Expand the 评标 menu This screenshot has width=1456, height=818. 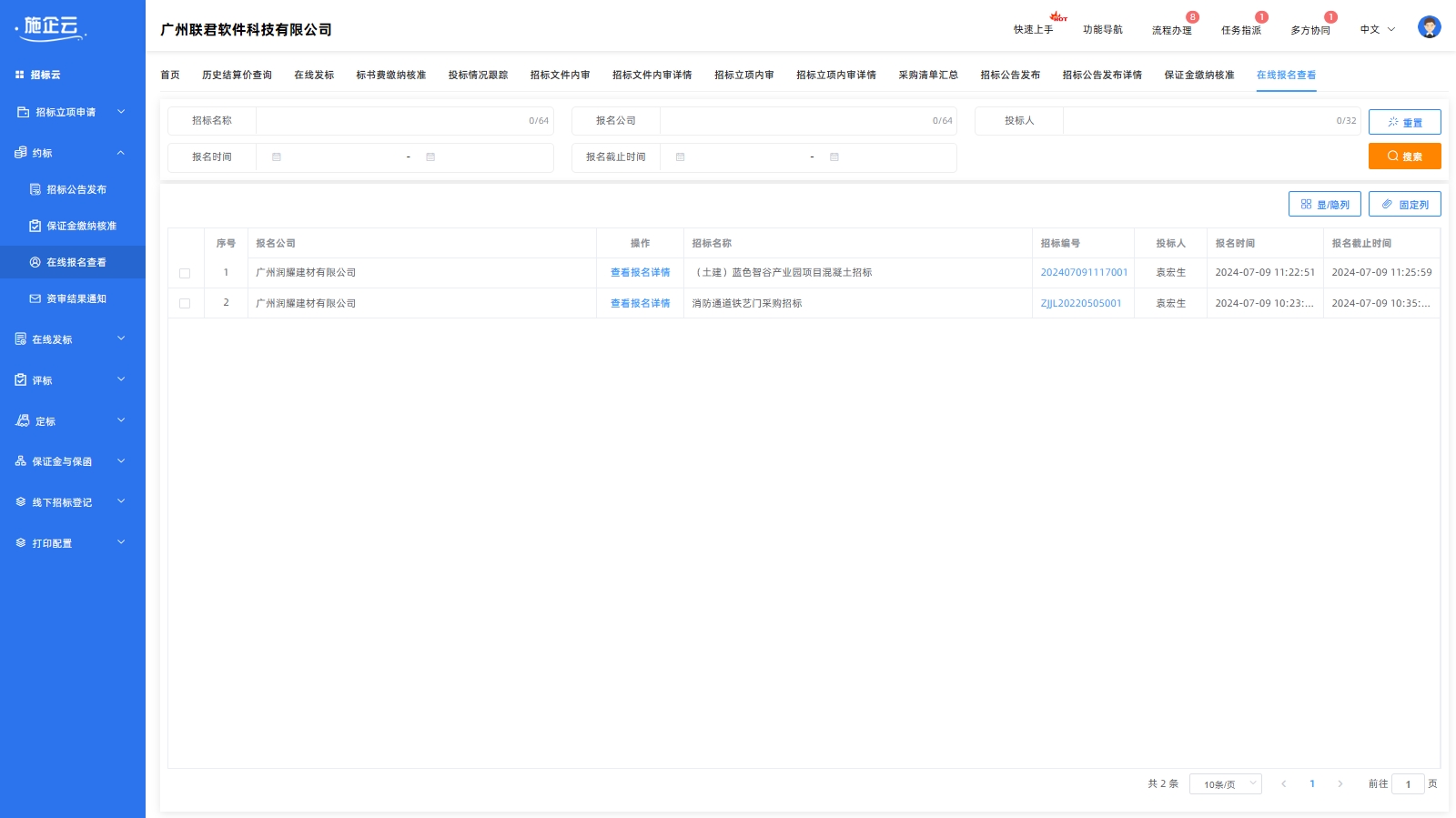point(121,379)
